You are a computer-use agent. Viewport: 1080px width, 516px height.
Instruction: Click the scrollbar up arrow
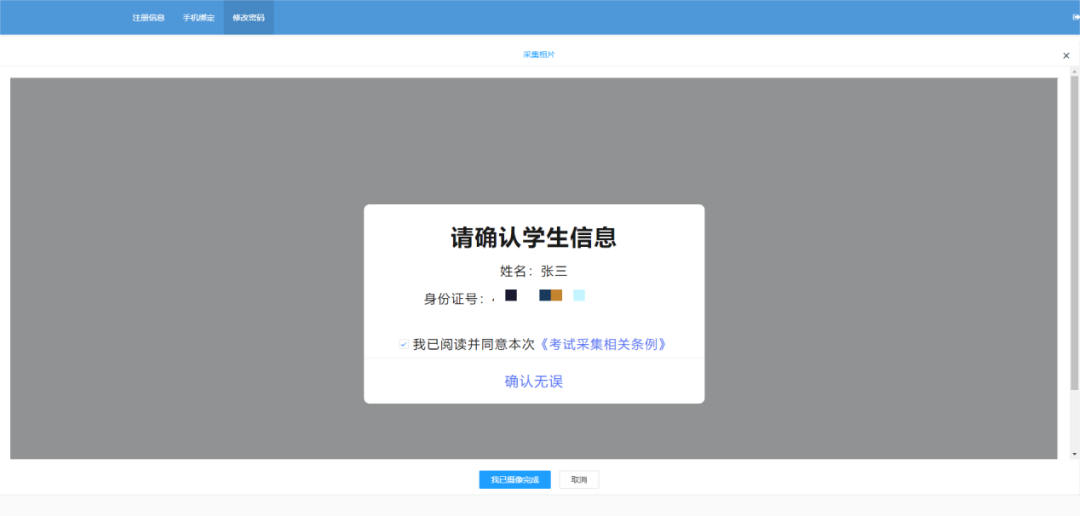point(1074,72)
